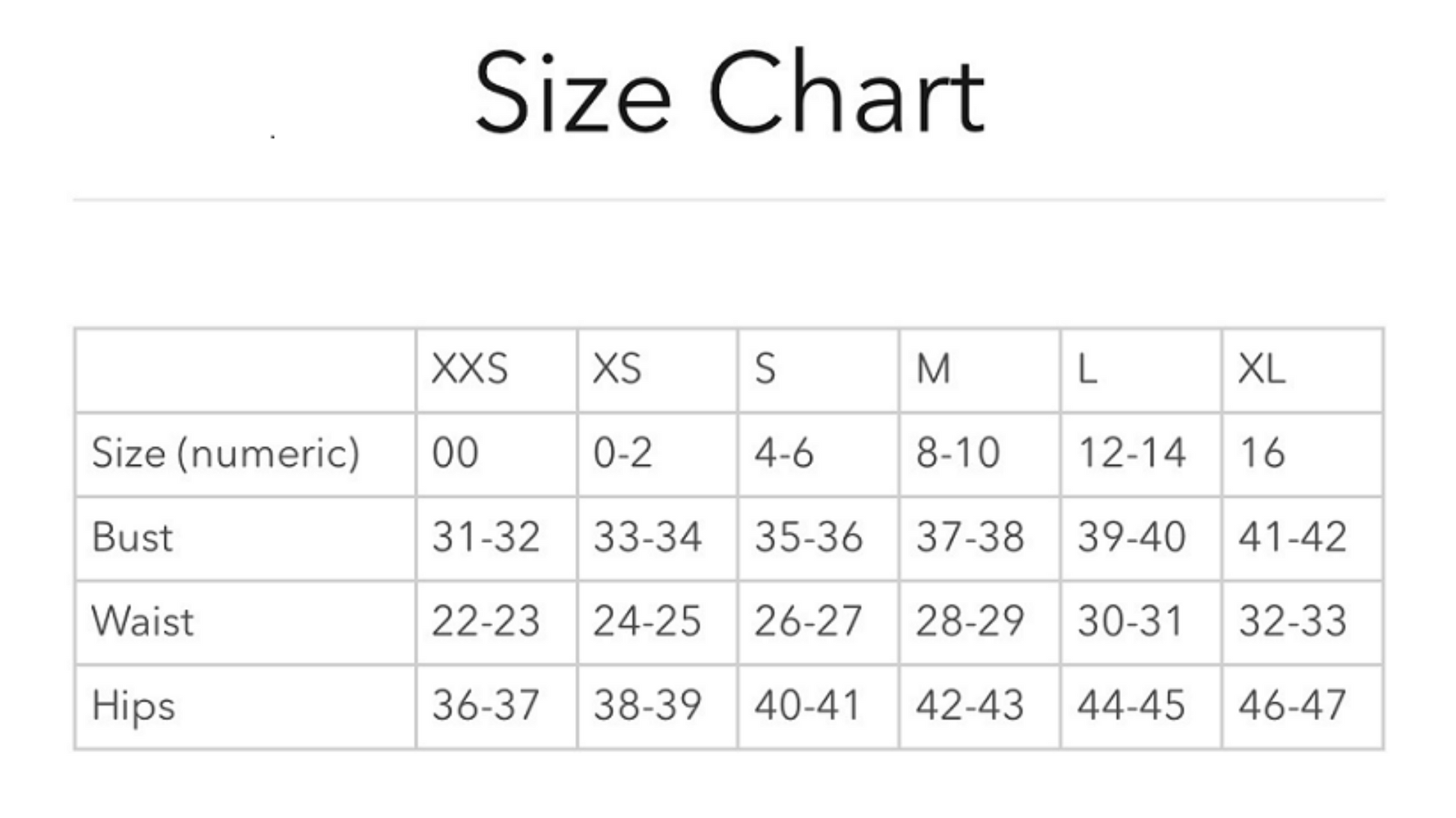The height and width of the screenshot is (818, 1456).
Task: Select the 12-14 numeric size cell
Action: point(1131,453)
